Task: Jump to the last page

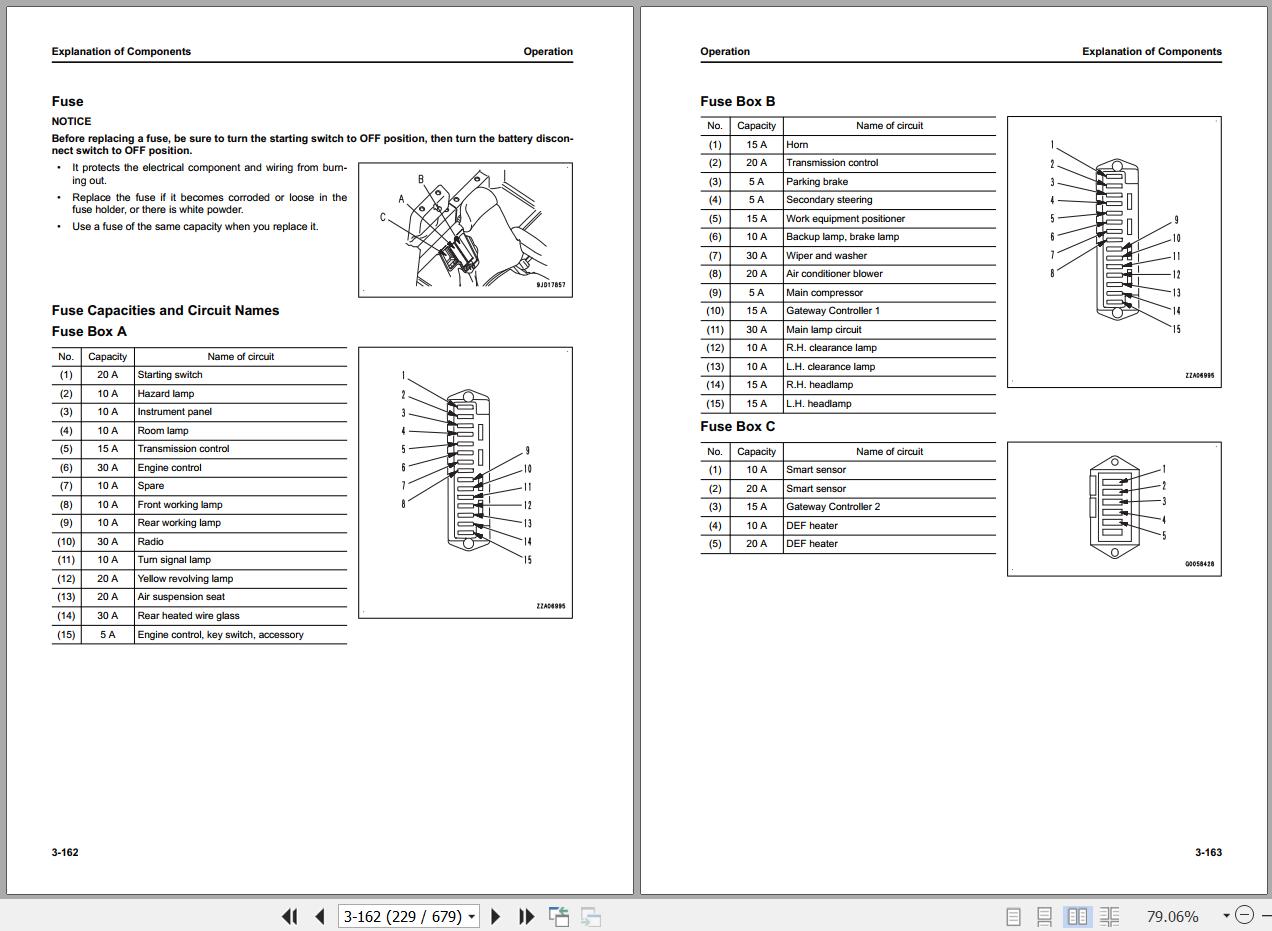Action: pyautogui.click(x=526, y=916)
